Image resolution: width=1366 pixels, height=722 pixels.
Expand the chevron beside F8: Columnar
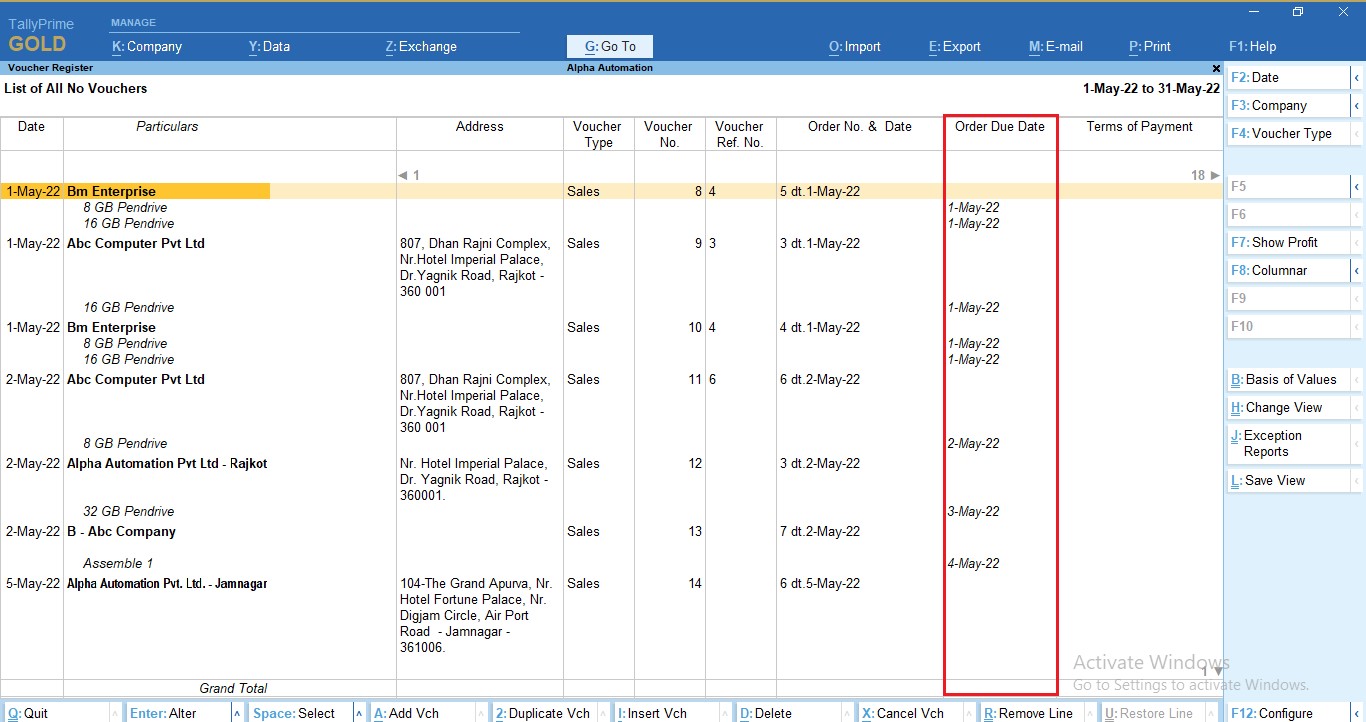[1357, 270]
